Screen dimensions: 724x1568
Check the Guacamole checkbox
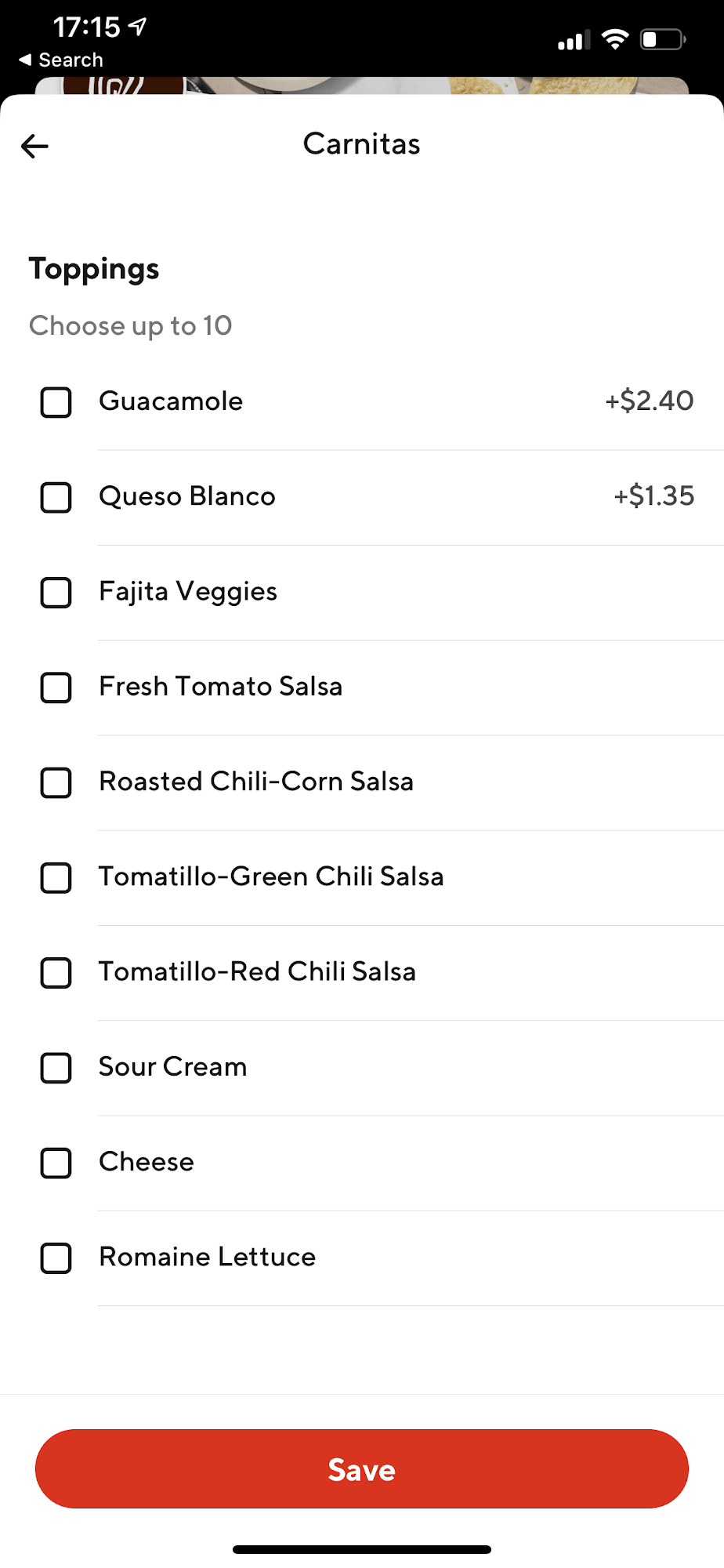click(x=56, y=402)
